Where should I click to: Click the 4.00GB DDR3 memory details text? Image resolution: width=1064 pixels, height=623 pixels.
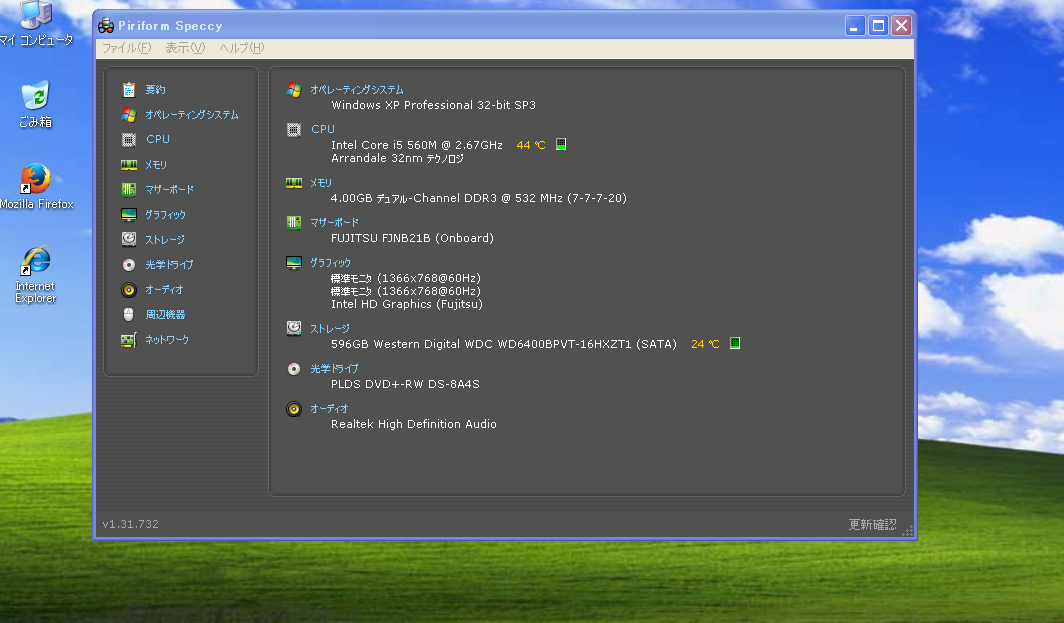(x=478, y=198)
